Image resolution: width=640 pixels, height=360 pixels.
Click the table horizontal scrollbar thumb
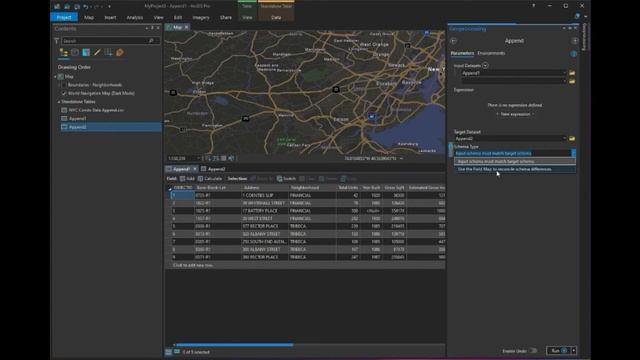click(235, 345)
